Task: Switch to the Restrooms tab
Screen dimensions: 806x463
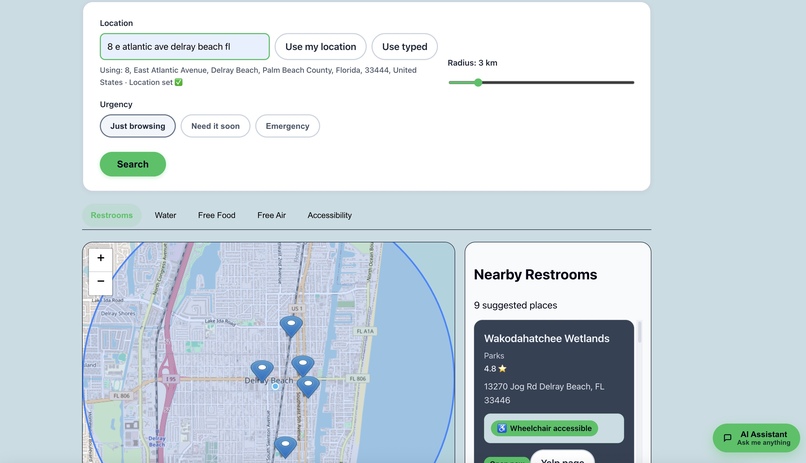Action: 112,215
